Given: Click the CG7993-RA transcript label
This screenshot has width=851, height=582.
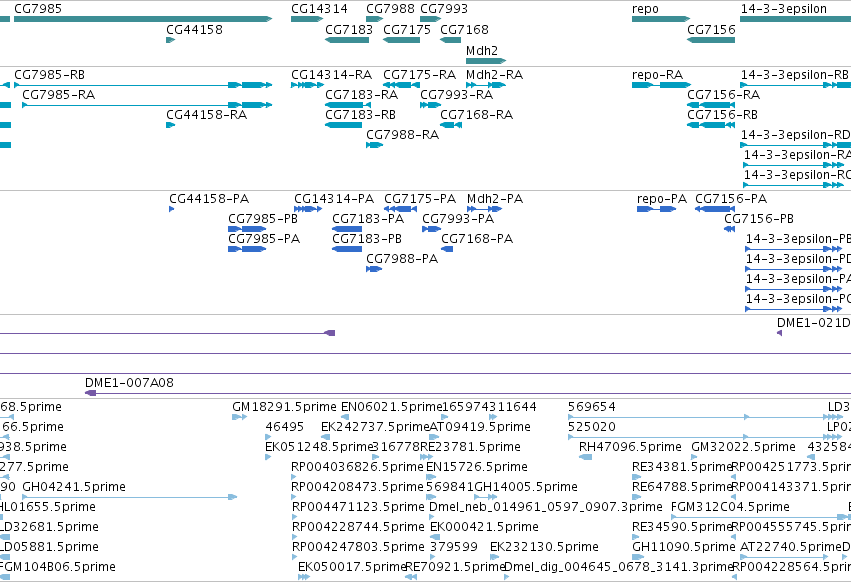Looking at the screenshot, I should pos(456,95).
